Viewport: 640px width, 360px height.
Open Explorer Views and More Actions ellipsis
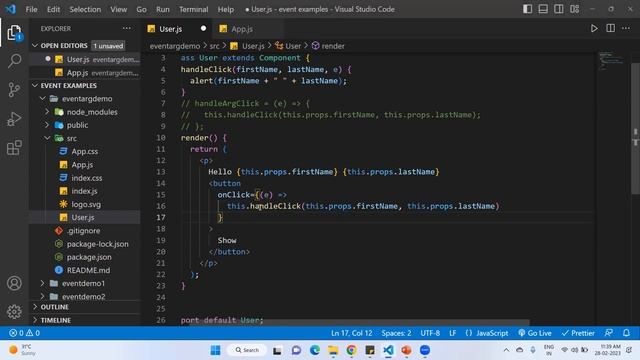pos(127,29)
